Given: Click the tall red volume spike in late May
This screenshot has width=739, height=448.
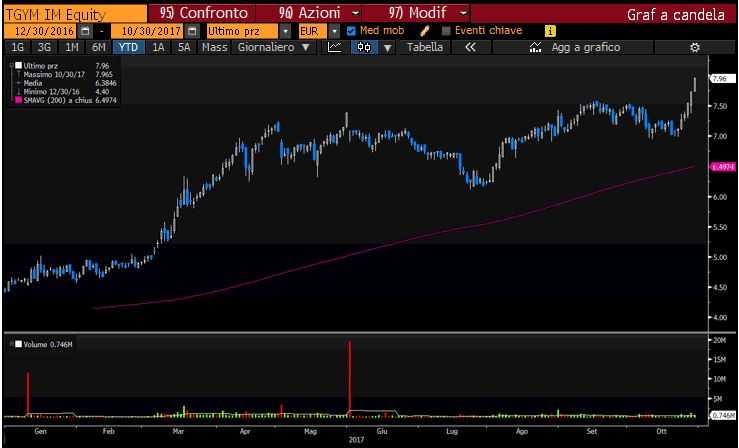Looking at the screenshot, I should (x=350, y=377).
